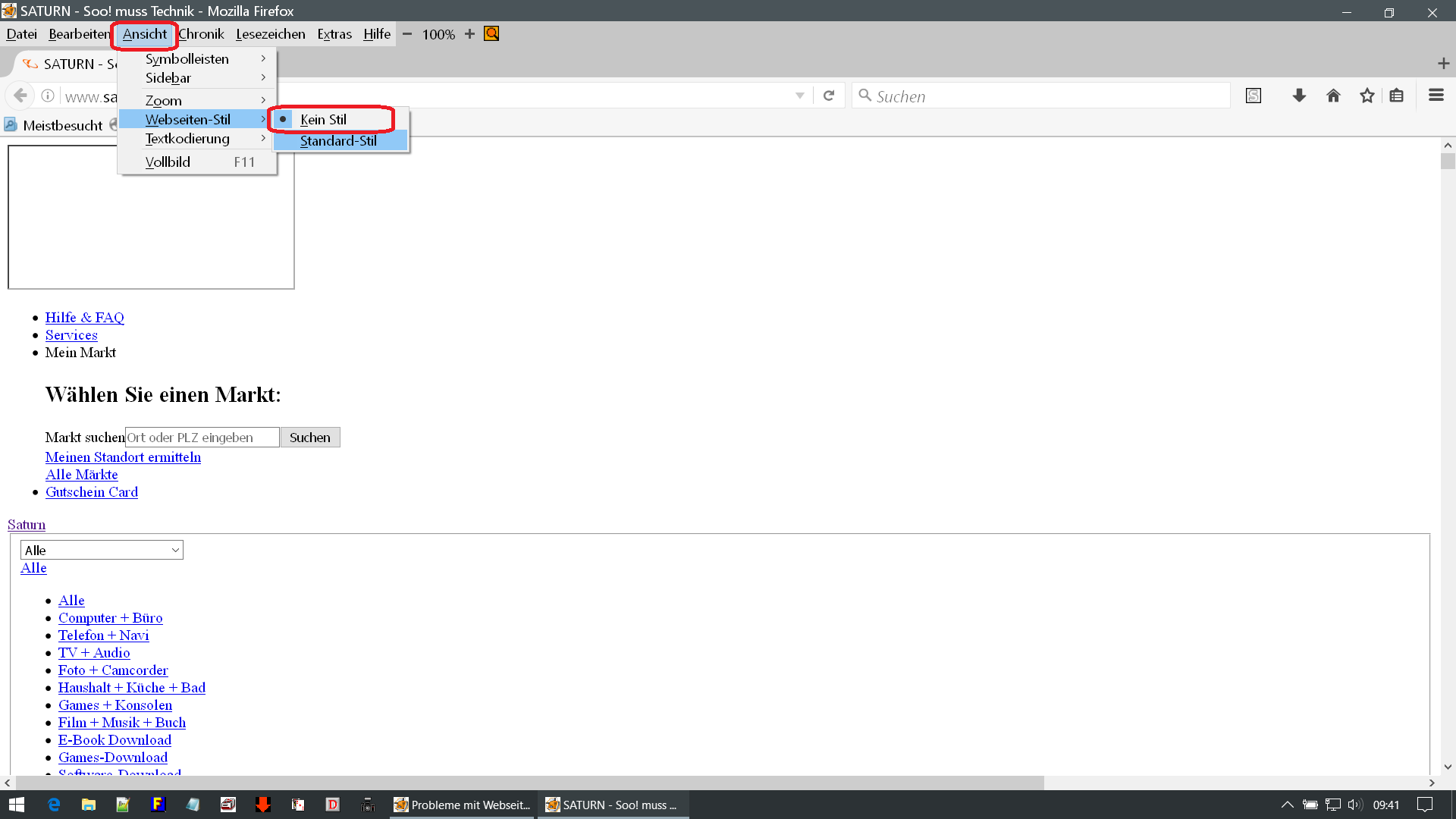Click the Home toolbar icon
Image resolution: width=1456 pixels, height=819 pixels.
tap(1333, 96)
